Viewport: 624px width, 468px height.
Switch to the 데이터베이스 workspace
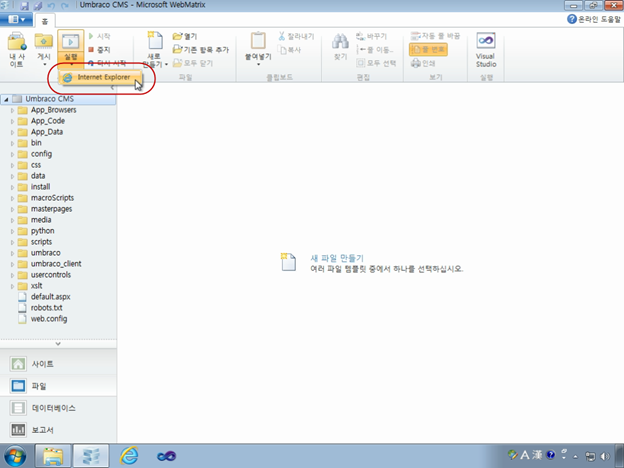pyautogui.click(x=58, y=408)
